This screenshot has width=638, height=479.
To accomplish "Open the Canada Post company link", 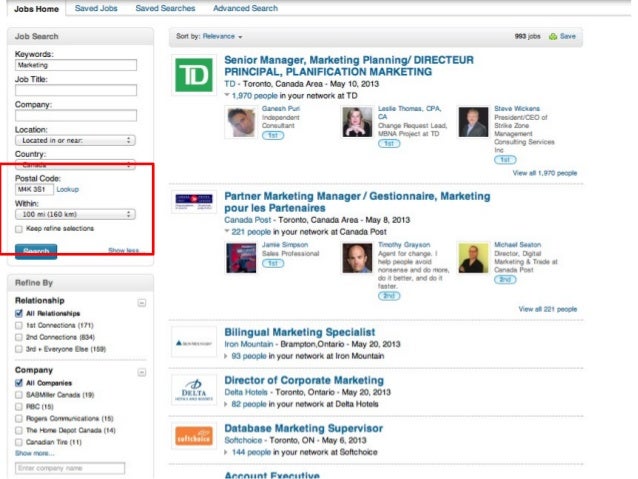I will point(247,220).
